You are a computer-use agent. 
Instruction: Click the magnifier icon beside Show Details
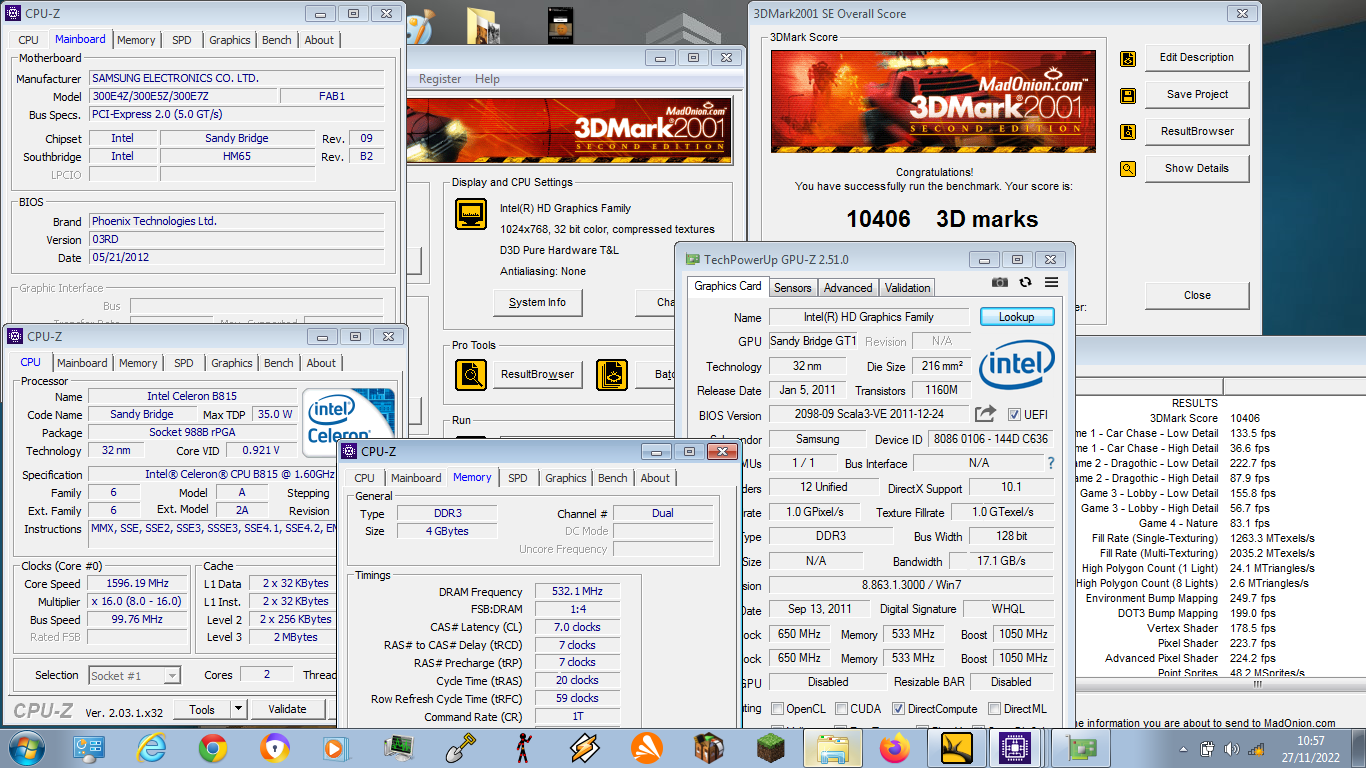(x=1128, y=169)
